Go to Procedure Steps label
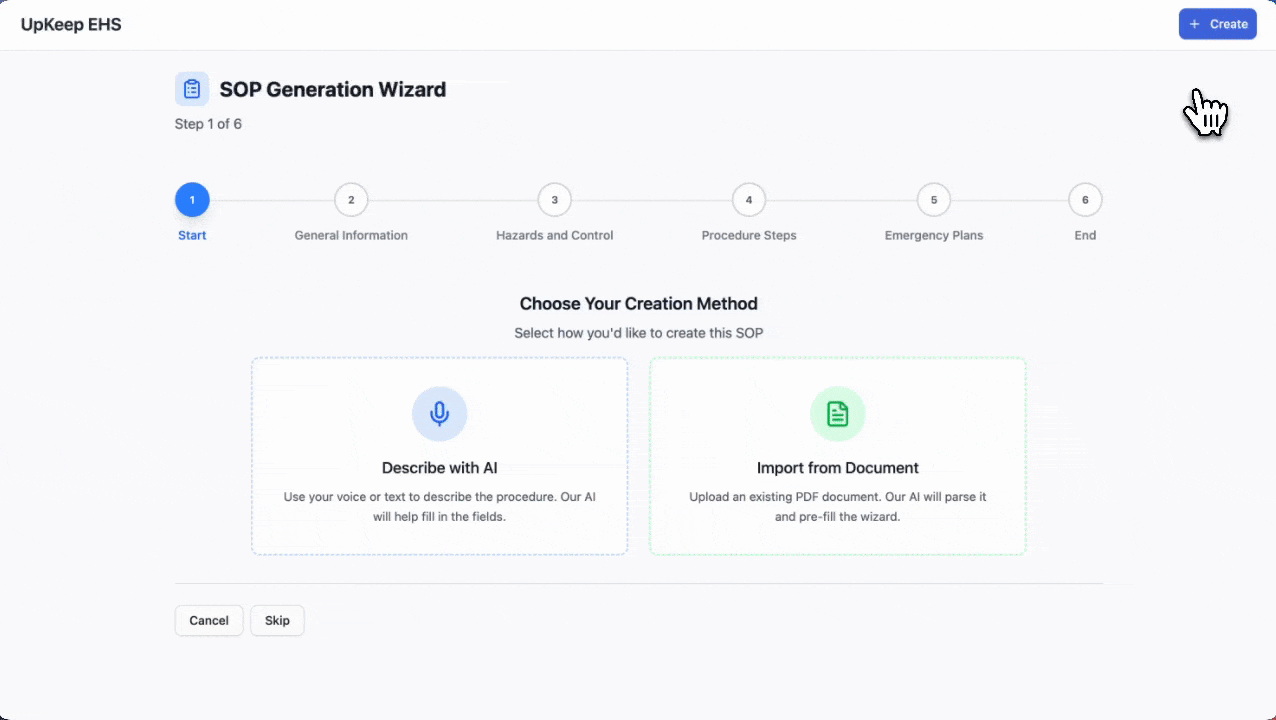 pos(749,236)
